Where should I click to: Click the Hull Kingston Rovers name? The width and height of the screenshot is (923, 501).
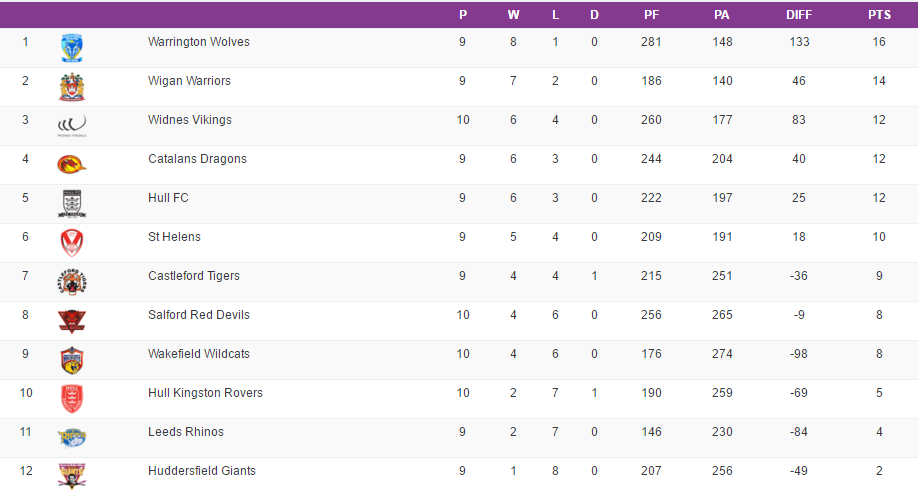(x=205, y=393)
